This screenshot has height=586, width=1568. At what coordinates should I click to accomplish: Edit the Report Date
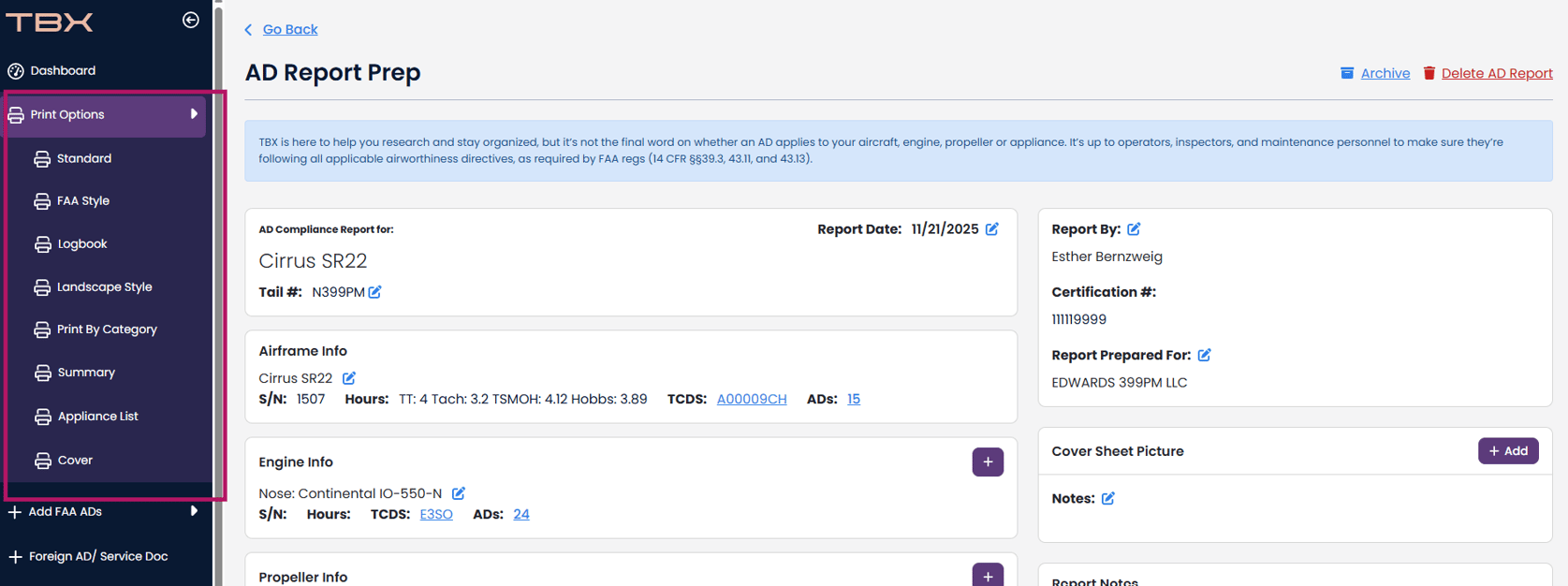point(992,228)
